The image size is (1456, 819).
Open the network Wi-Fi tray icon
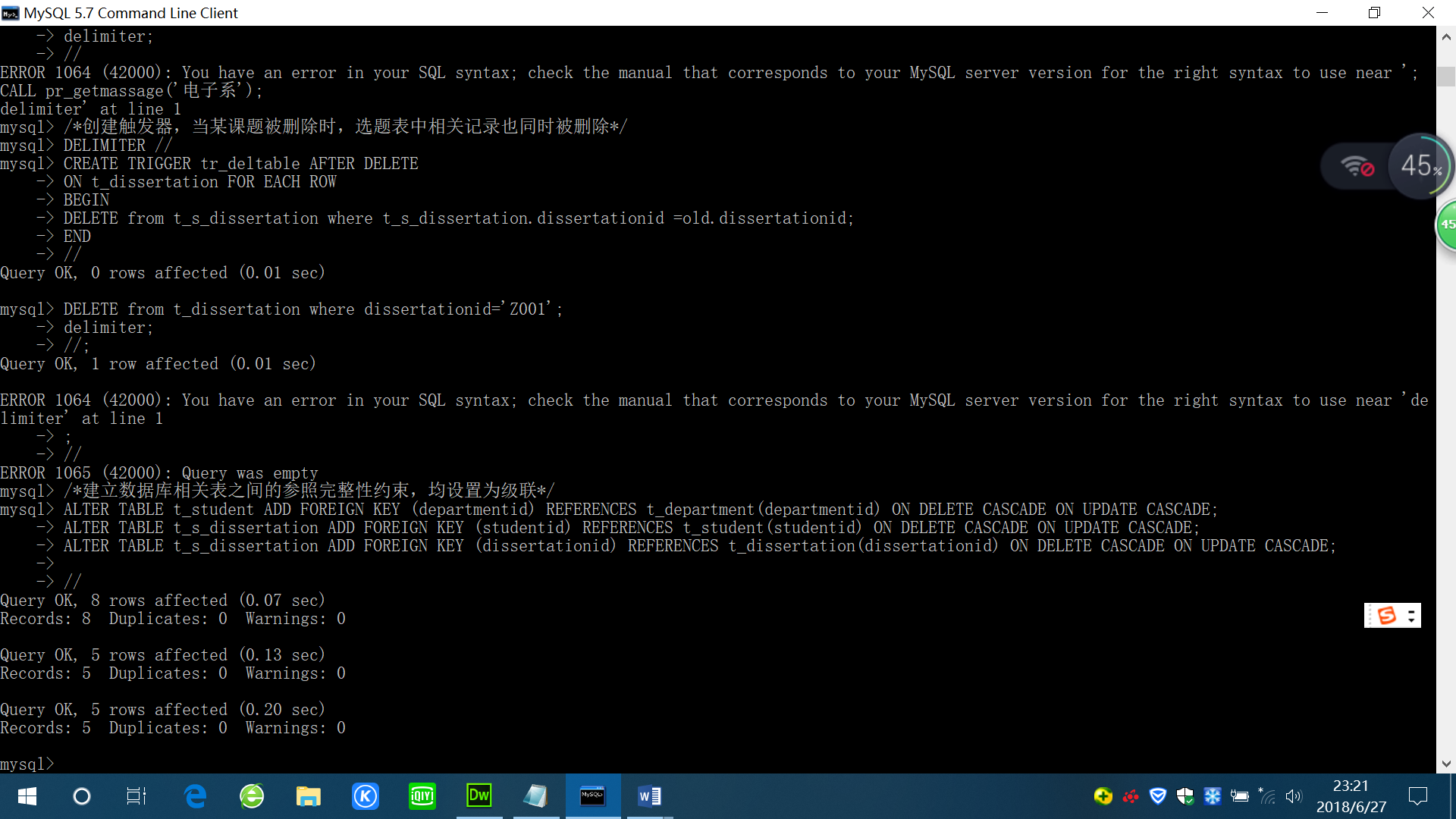1267,796
